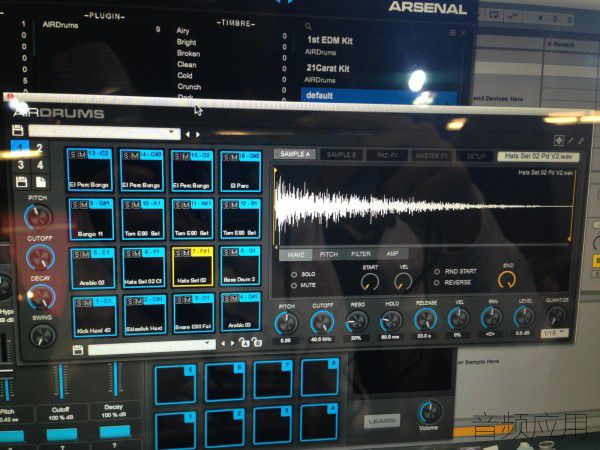
Task: Select bank 3
Action: pyautogui.click(x=21, y=165)
